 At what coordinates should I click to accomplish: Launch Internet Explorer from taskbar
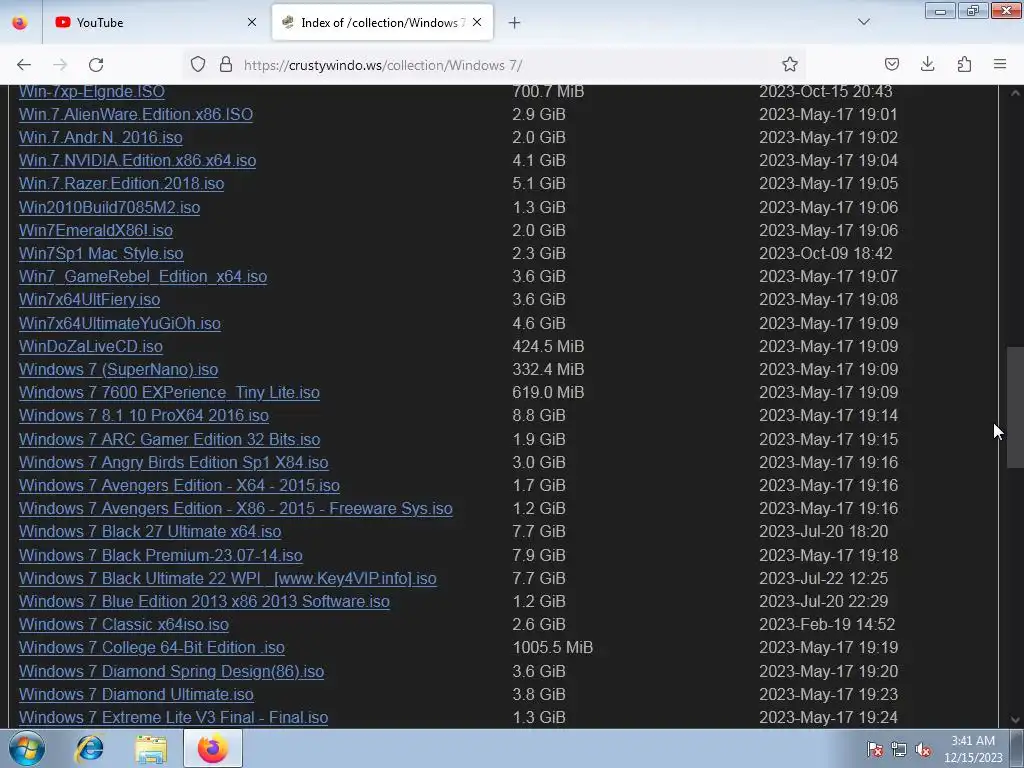(89, 748)
